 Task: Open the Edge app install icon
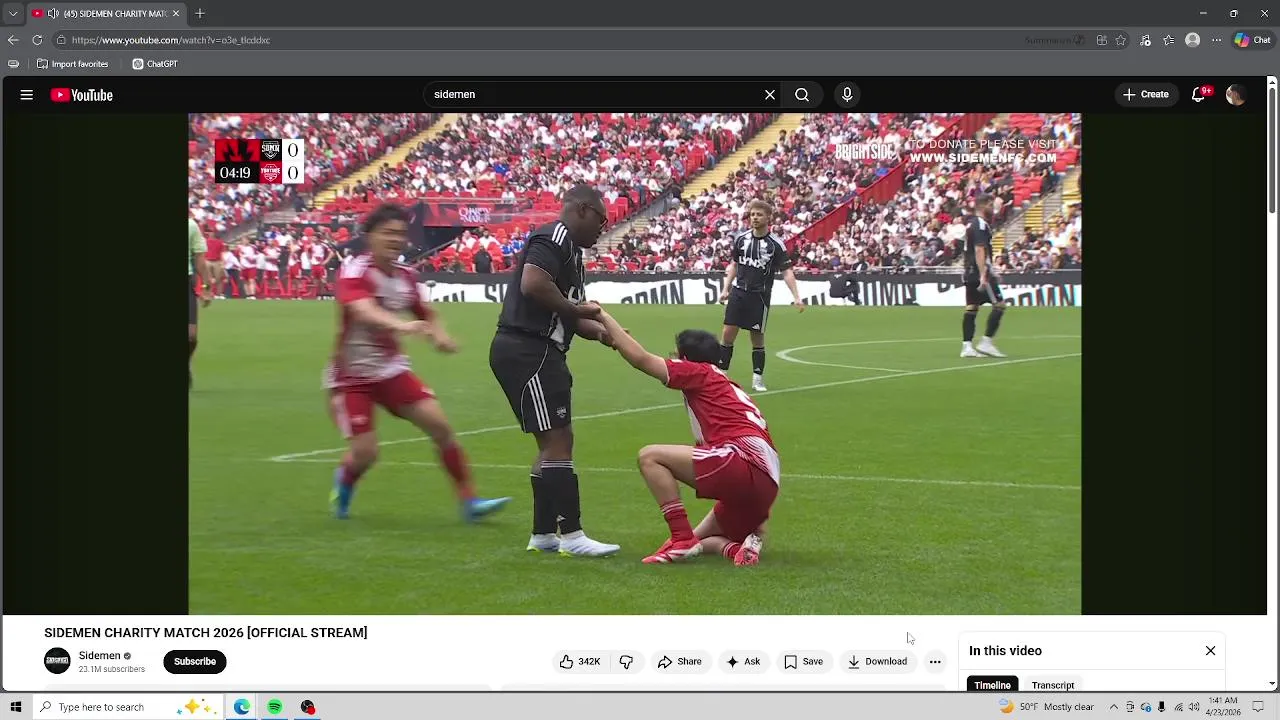coord(1101,40)
